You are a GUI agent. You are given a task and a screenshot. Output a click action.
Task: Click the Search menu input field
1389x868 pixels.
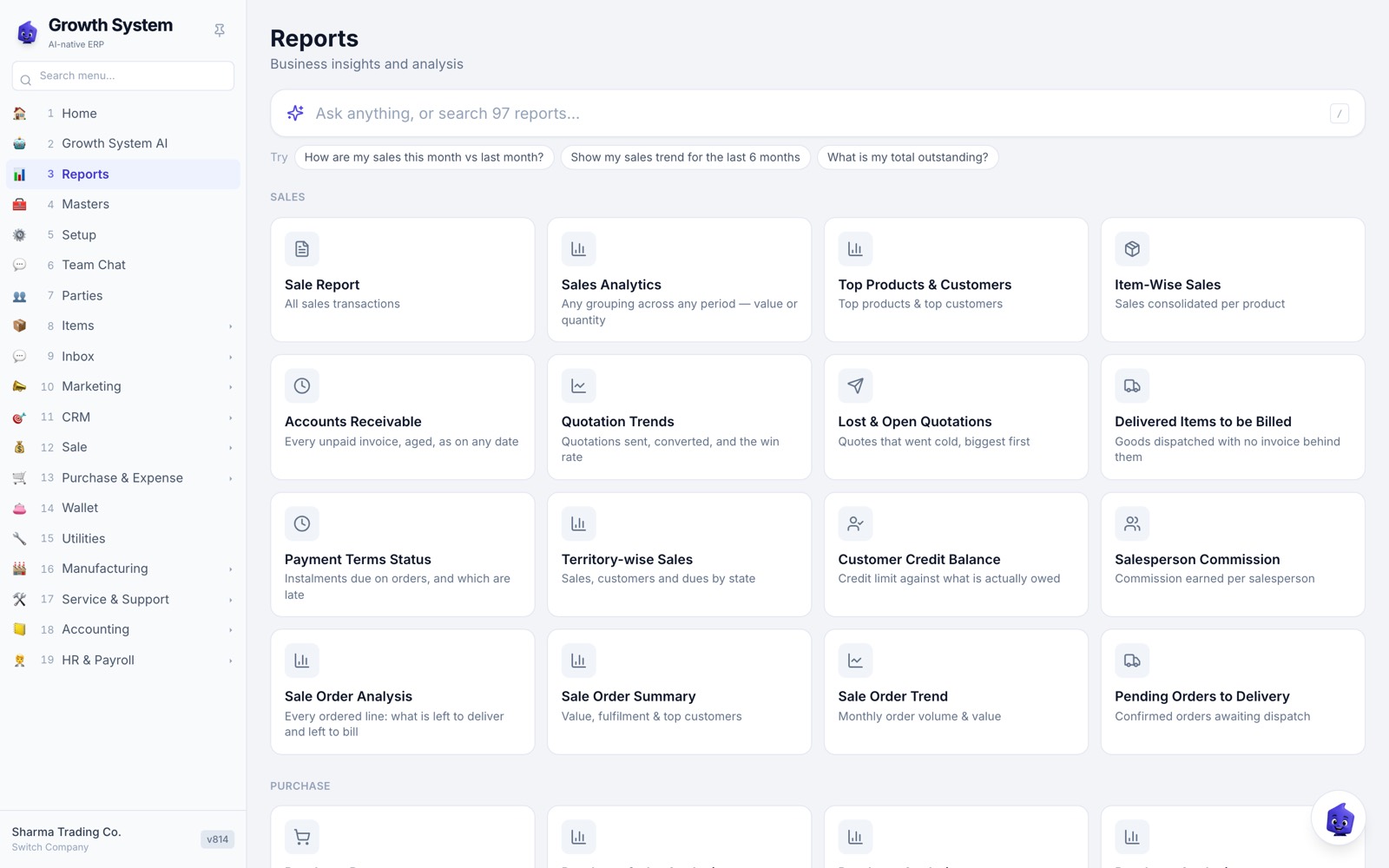tap(123, 76)
